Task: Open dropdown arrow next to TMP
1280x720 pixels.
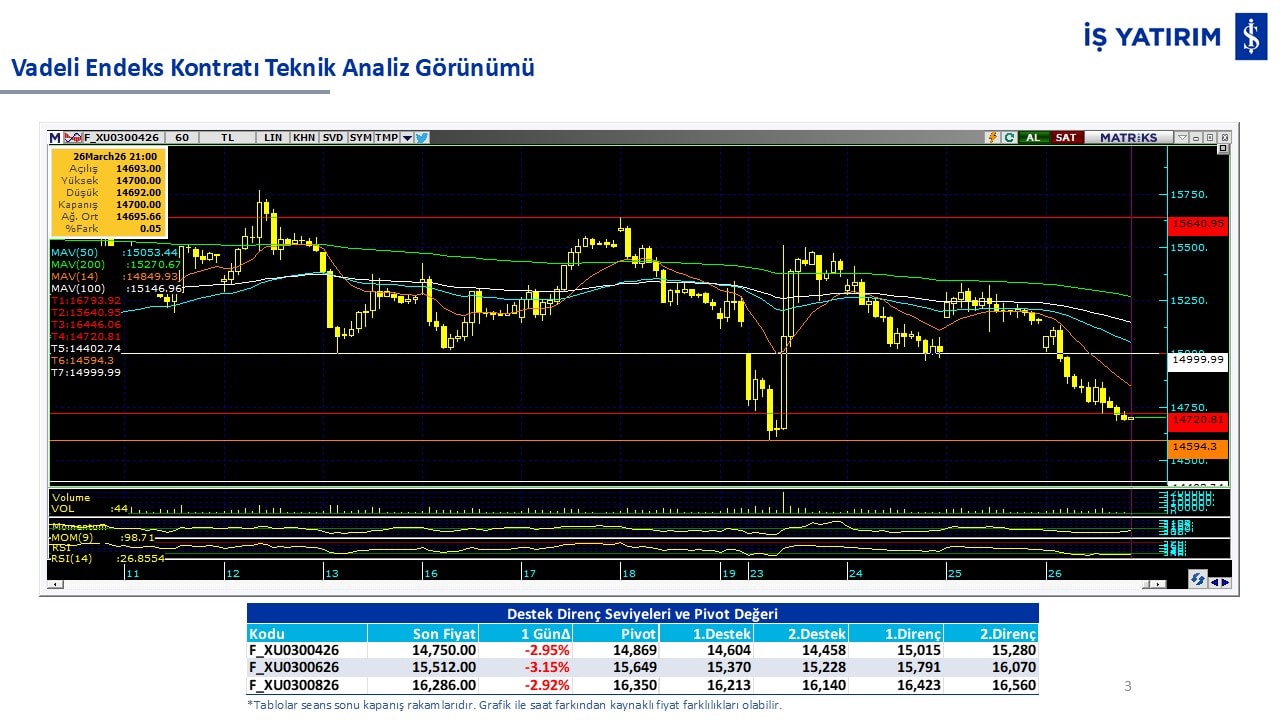Action: coord(407,138)
